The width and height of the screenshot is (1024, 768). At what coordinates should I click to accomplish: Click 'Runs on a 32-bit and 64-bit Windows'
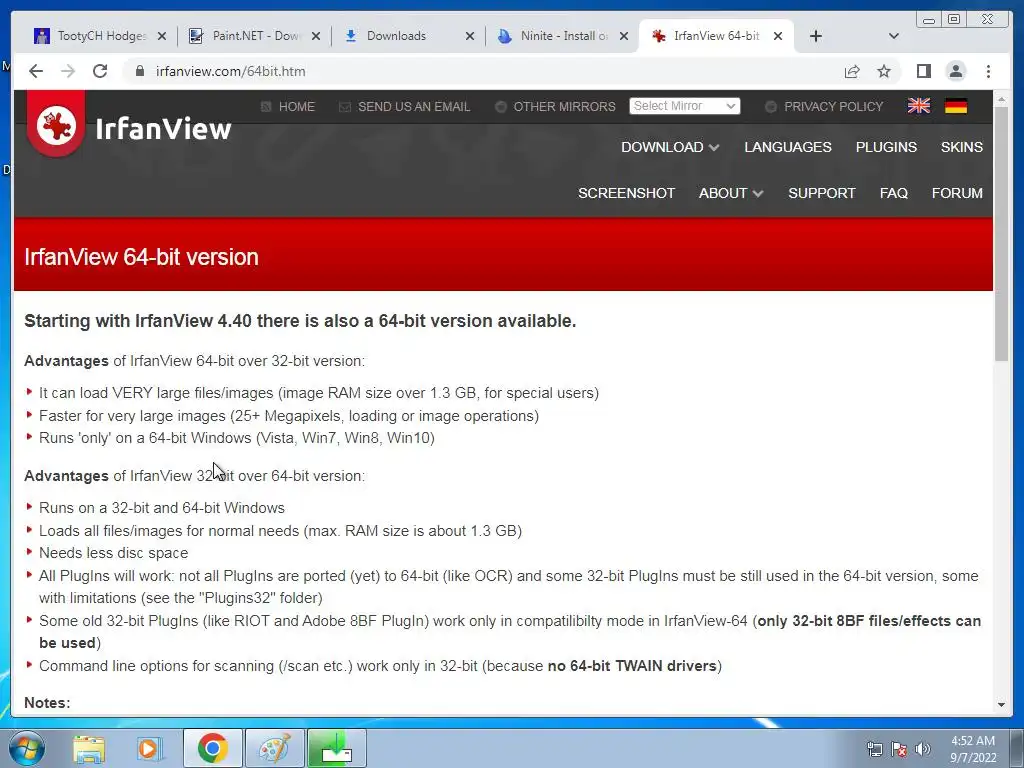point(162,508)
